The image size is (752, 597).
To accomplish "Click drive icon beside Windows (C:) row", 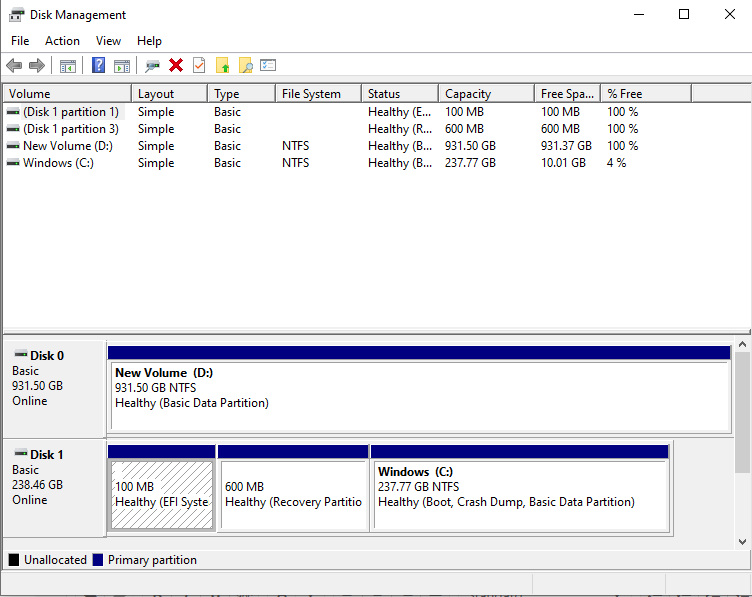I will 13,163.
